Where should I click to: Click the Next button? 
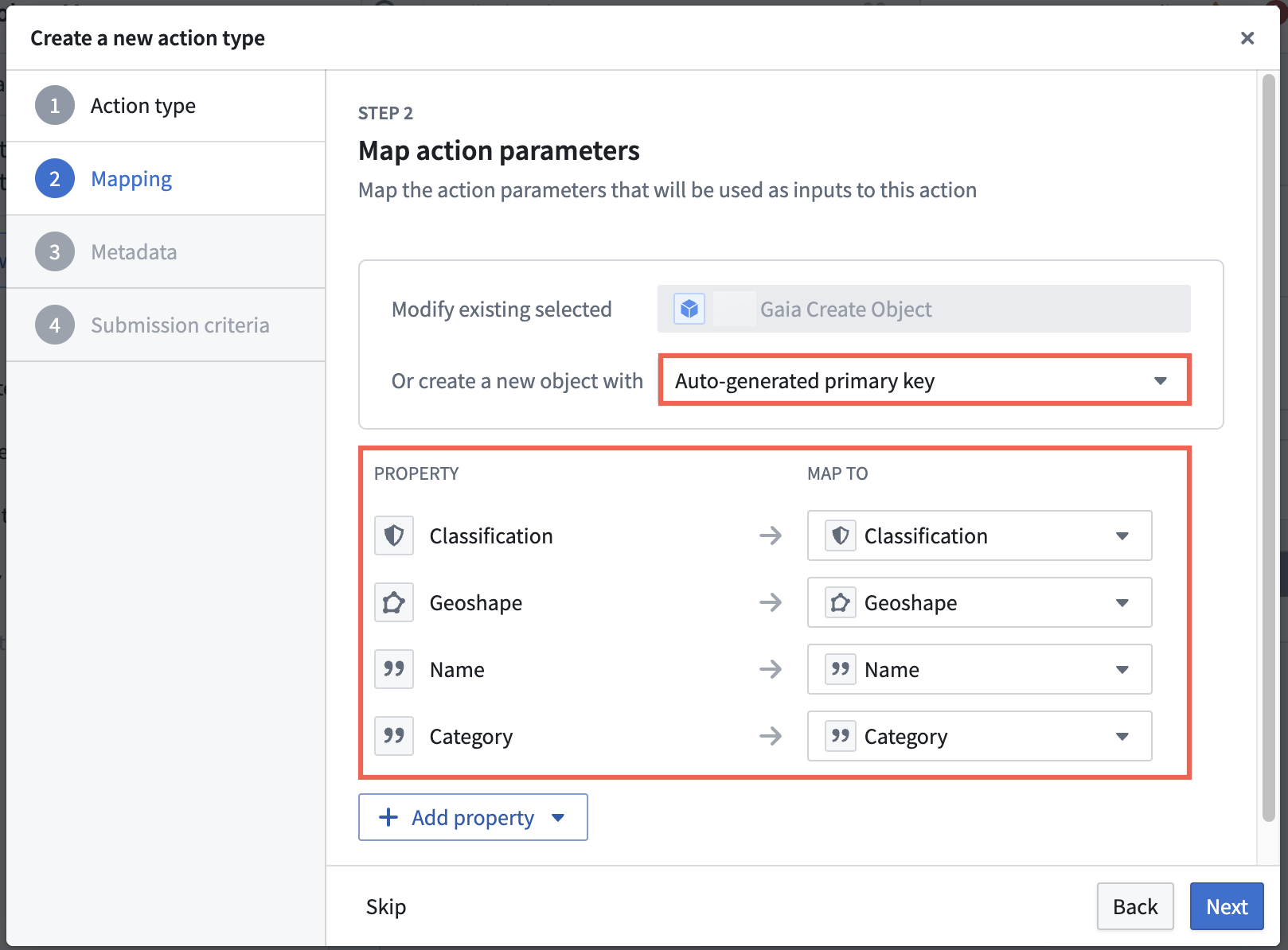click(1226, 906)
